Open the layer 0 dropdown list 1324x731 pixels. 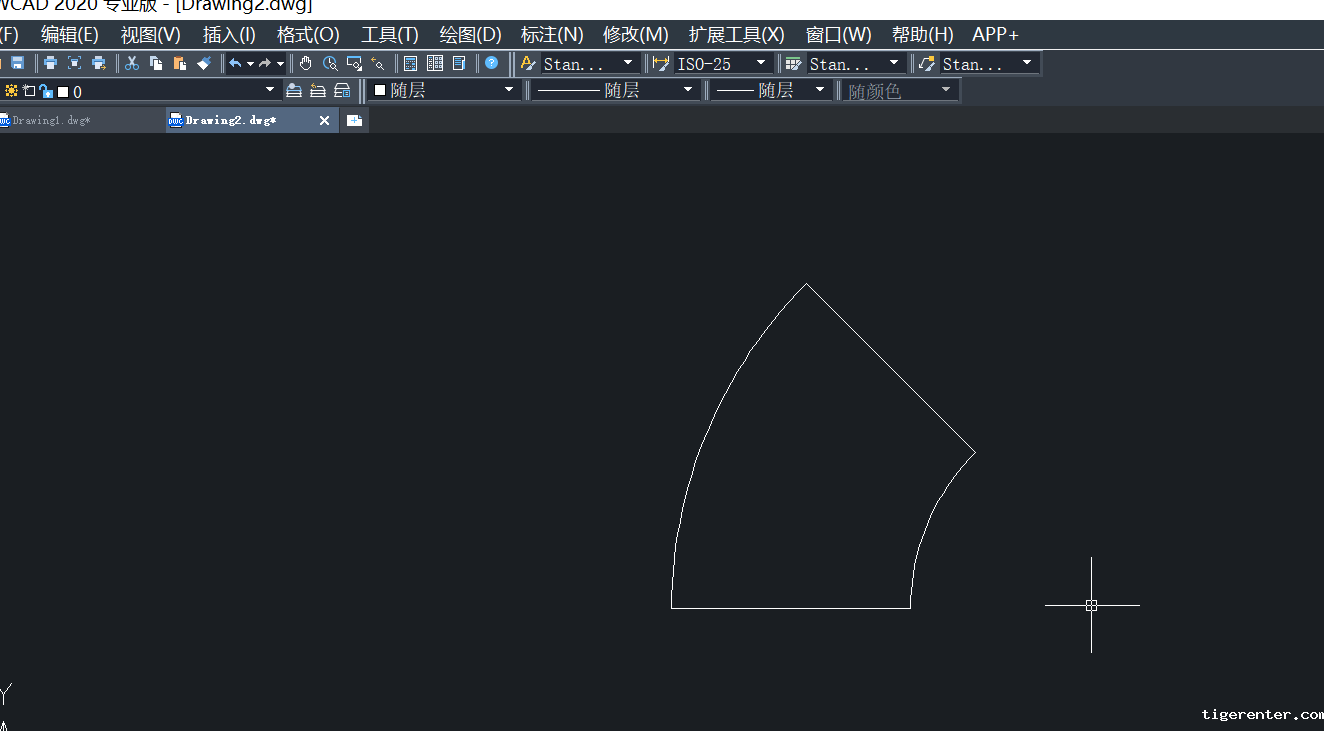pyautogui.click(x=269, y=90)
